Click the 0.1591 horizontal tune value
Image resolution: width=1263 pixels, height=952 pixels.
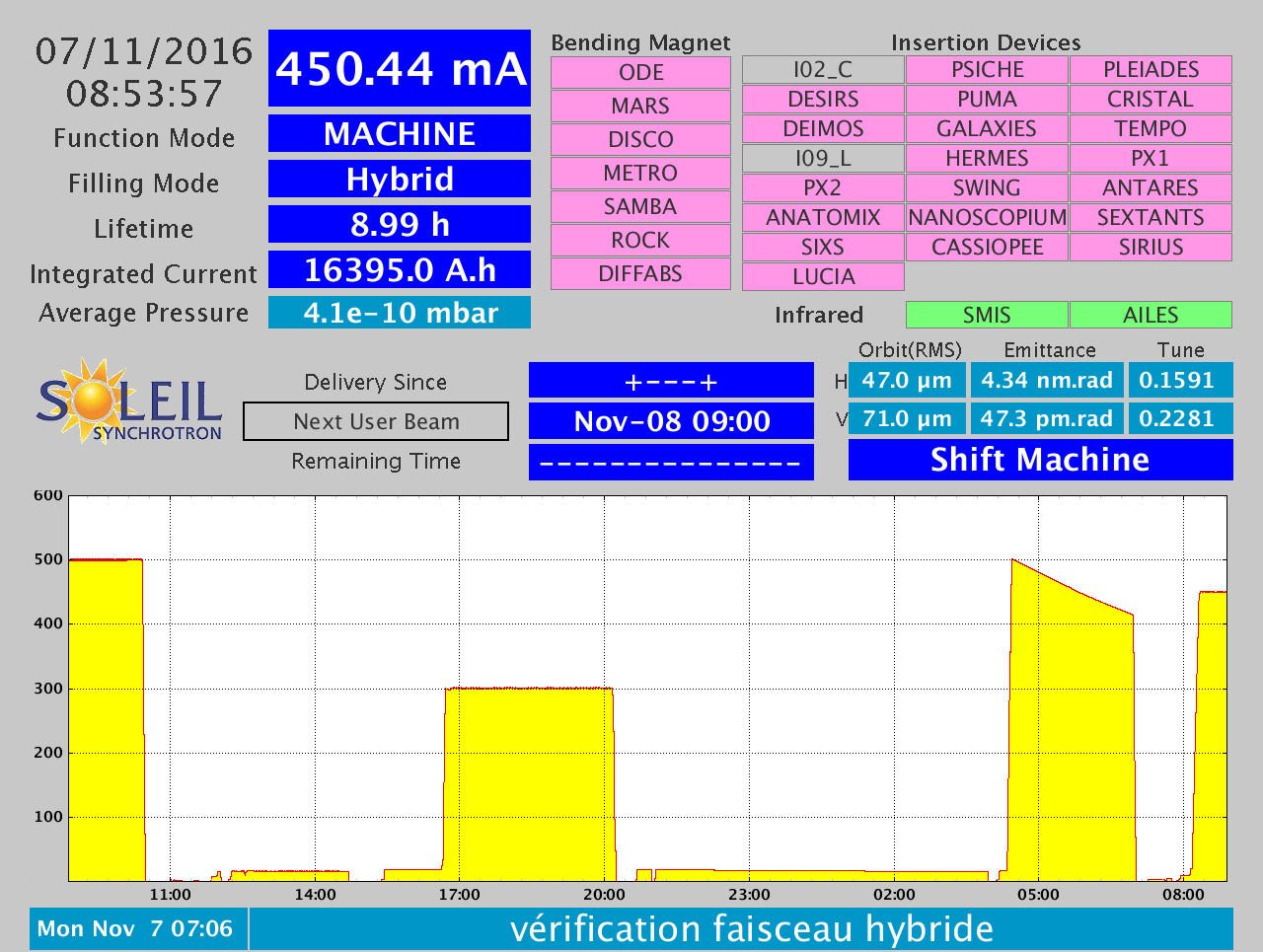click(1180, 380)
